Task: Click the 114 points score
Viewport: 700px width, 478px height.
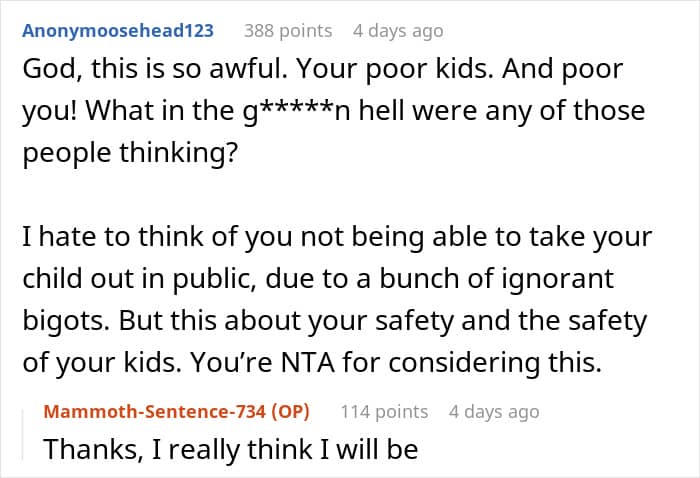Action: coord(384,411)
